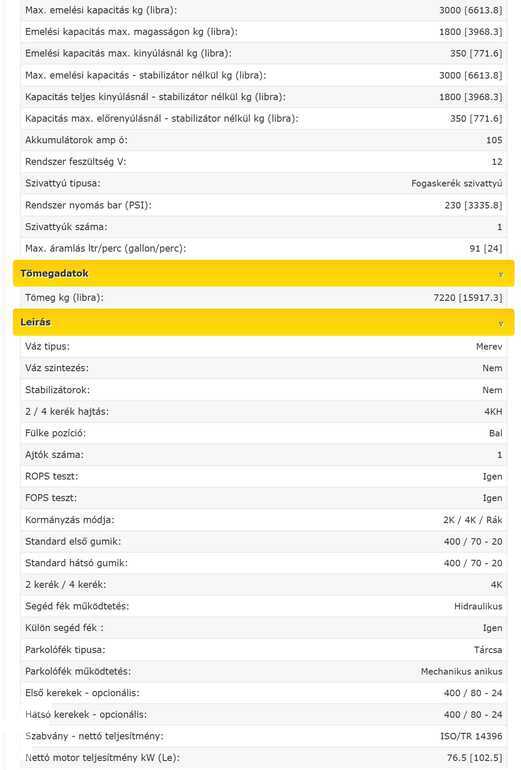This screenshot has height=770, width=521.
Task: Click the Standard első gumik row
Action: tap(263, 541)
